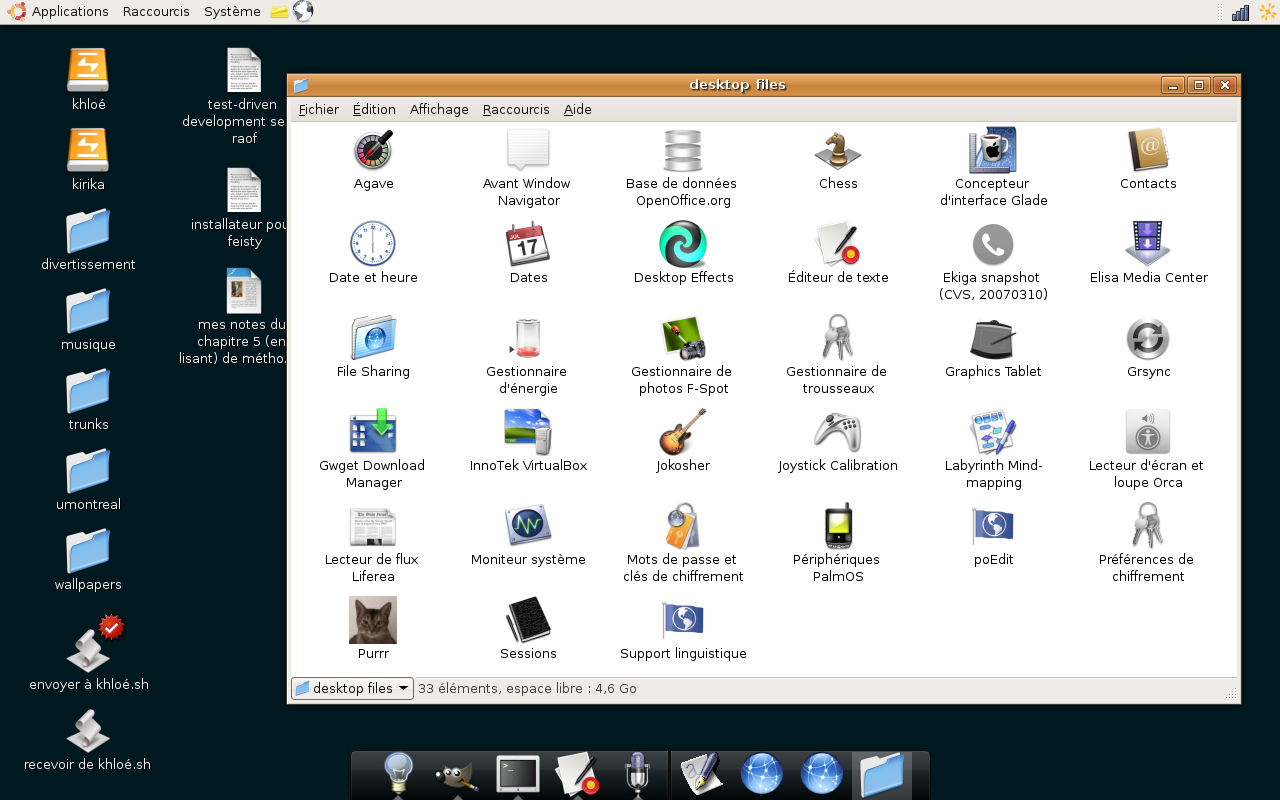Launch Elisa Media Center
This screenshot has width=1280, height=800.
pyautogui.click(x=1148, y=244)
